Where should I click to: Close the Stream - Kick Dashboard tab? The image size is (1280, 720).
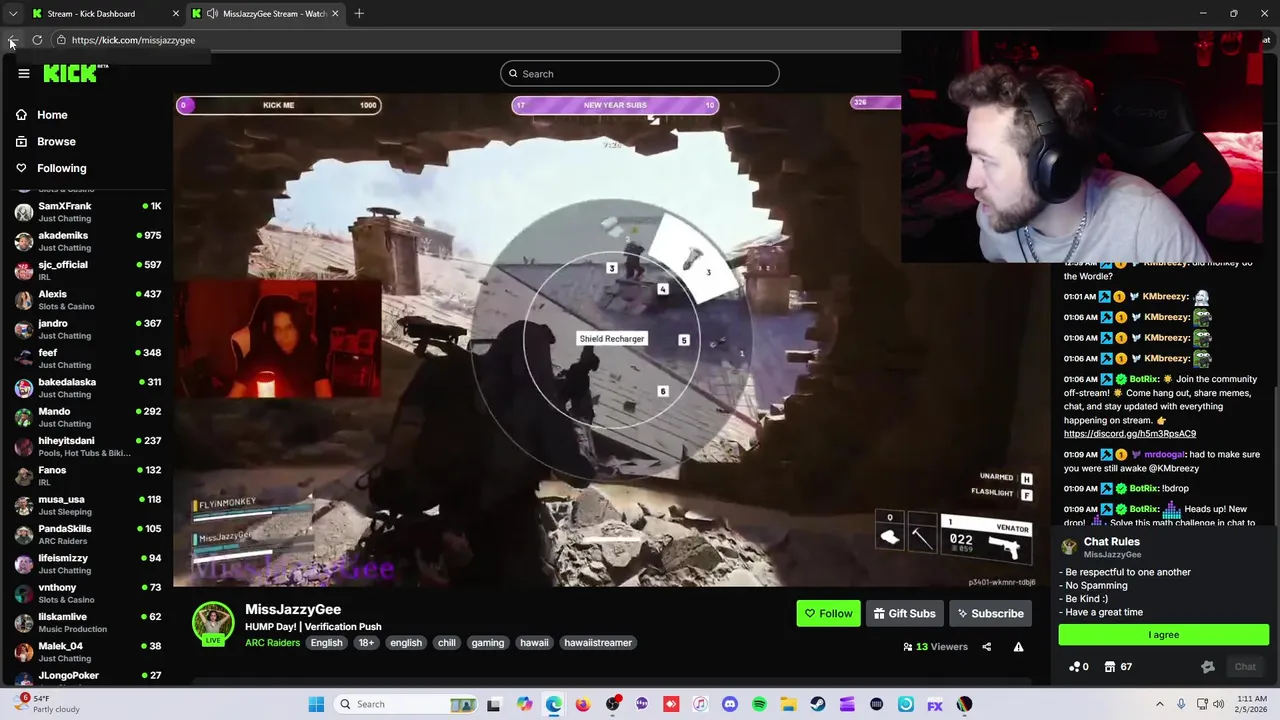coord(176,14)
